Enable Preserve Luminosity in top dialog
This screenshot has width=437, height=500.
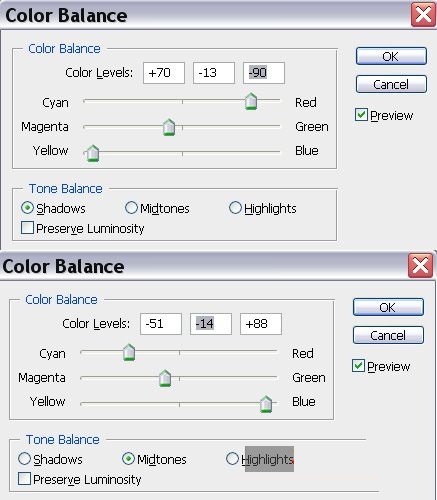27,228
